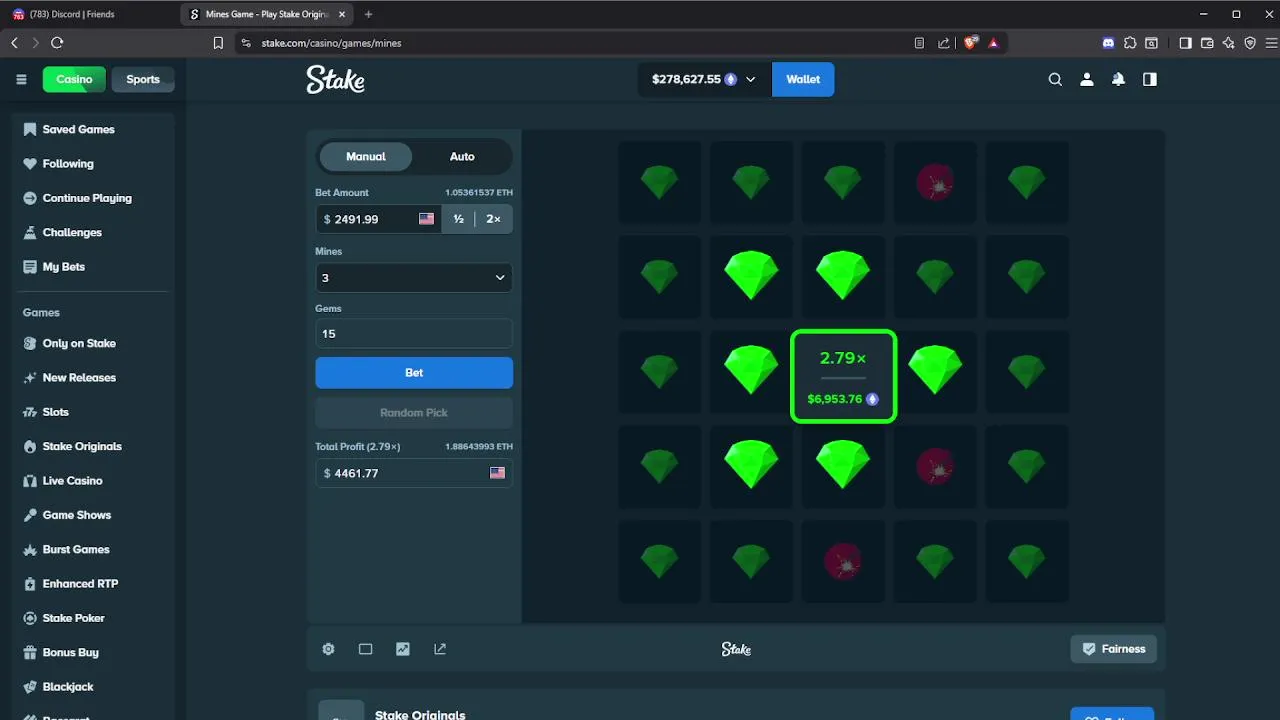Screen dimensions: 1280x720
Task: Click the share page icon in address bar
Action: click(944, 43)
